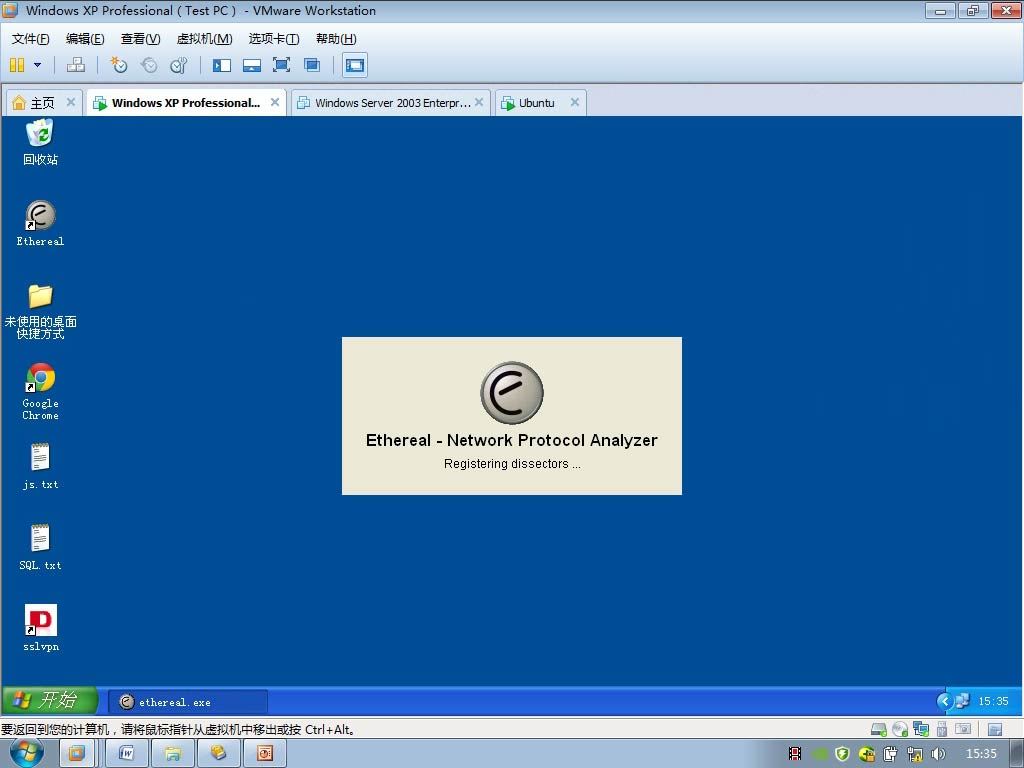Click the green shield security tray icon
Viewport: 1024px width, 768px height.
coord(842,754)
